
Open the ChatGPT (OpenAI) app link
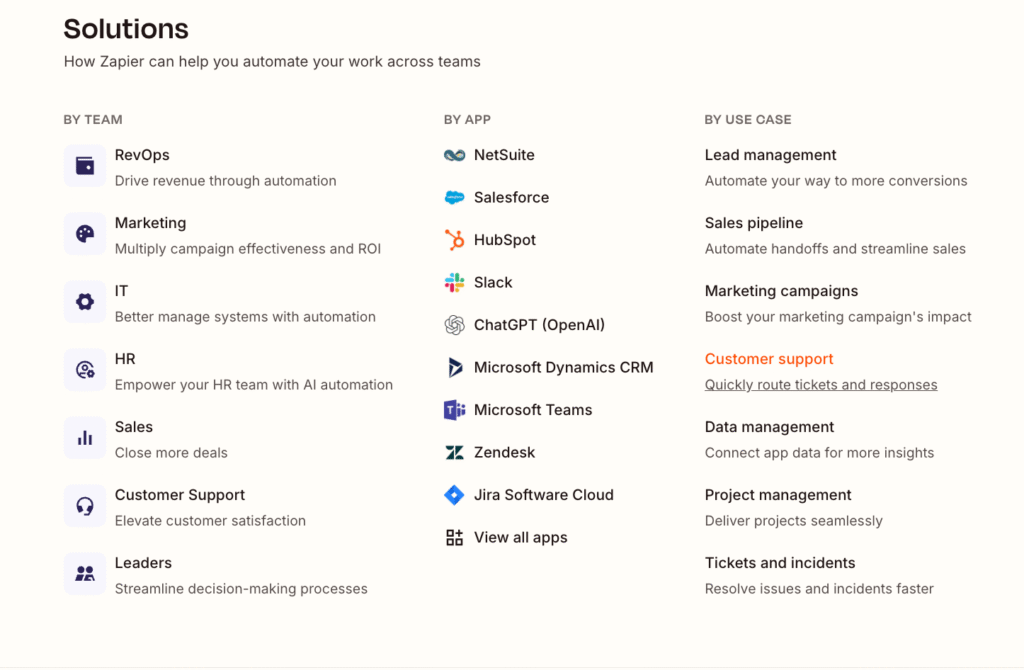click(x=539, y=325)
